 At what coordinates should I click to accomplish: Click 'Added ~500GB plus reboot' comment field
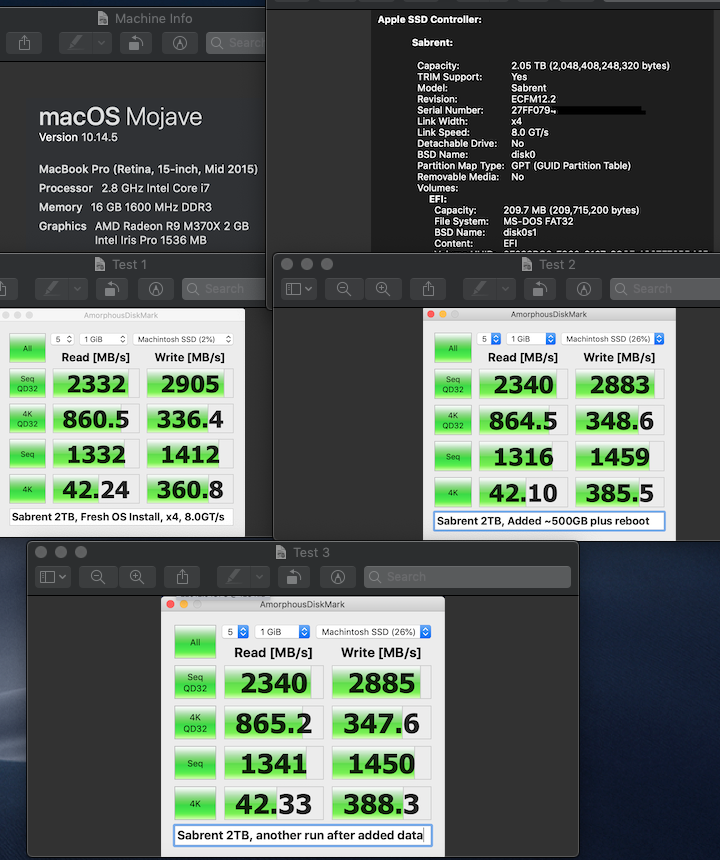549,521
